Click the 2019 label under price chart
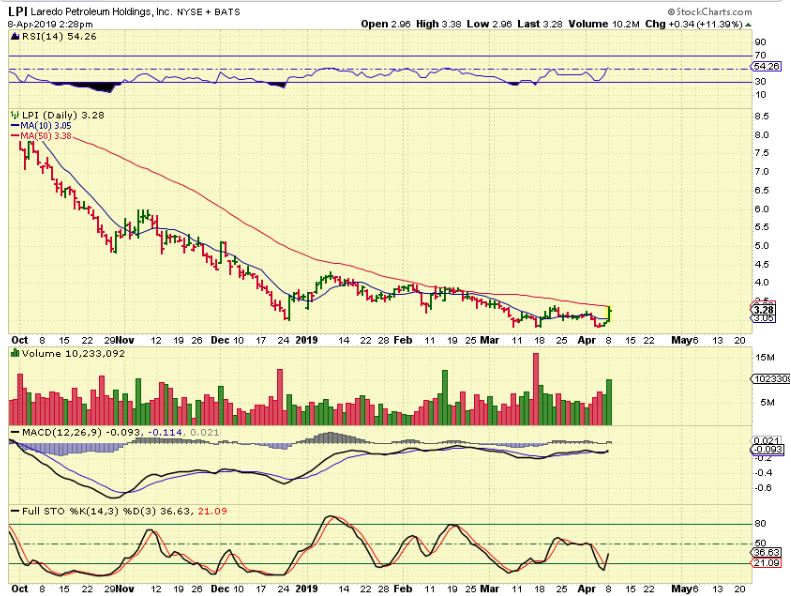The image size is (791, 596). (306, 340)
